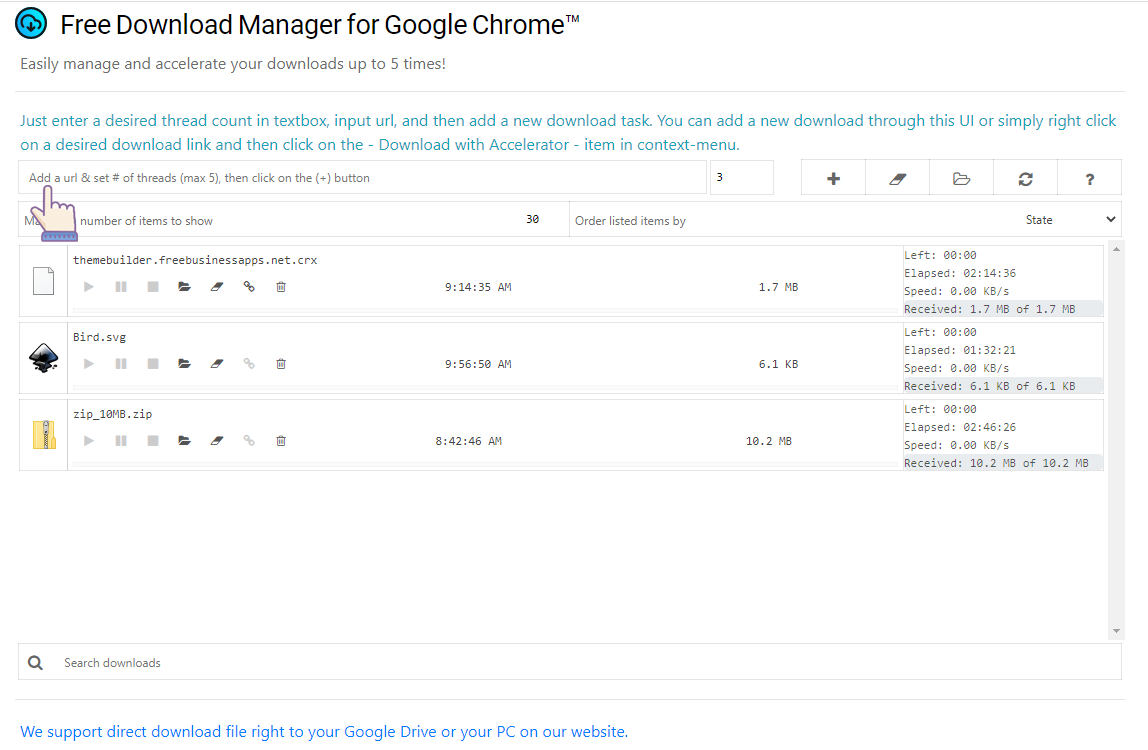The image size is (1148, 750).
Task: Click the link icon for zip_10MB.zip
Action: click(249, 441)
